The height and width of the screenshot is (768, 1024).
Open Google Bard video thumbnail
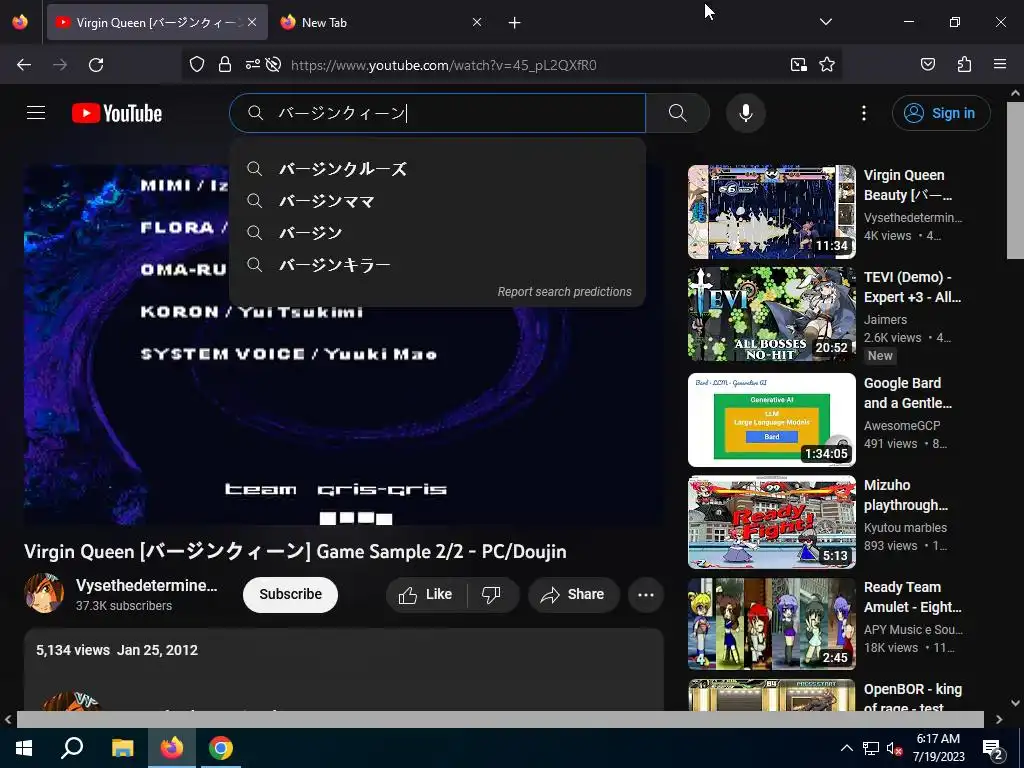point(771,419)
